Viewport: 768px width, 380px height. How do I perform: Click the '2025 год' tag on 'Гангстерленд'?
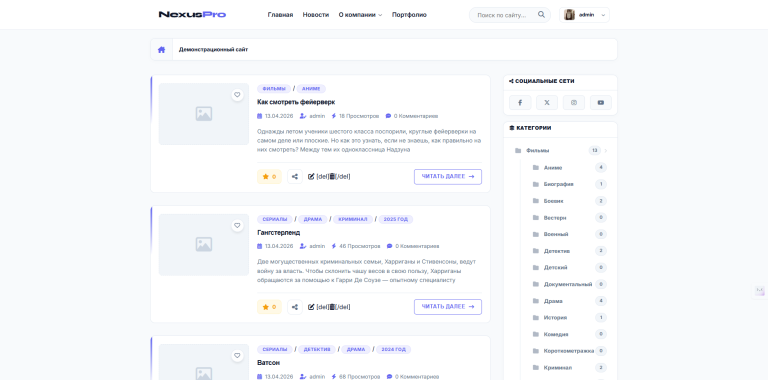point(396,219)
